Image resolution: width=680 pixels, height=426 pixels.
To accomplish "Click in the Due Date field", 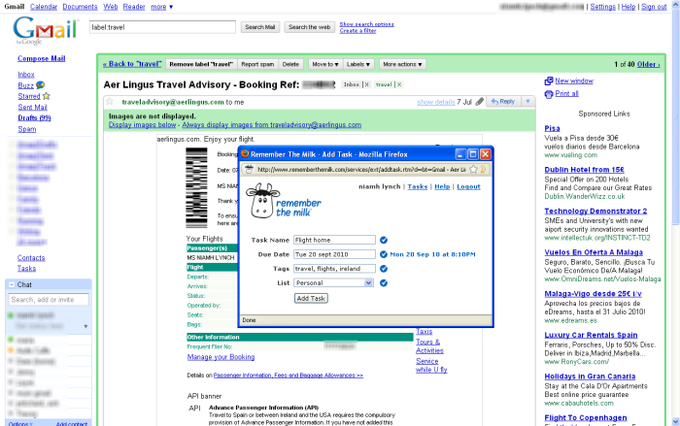I will click(334, 254).
